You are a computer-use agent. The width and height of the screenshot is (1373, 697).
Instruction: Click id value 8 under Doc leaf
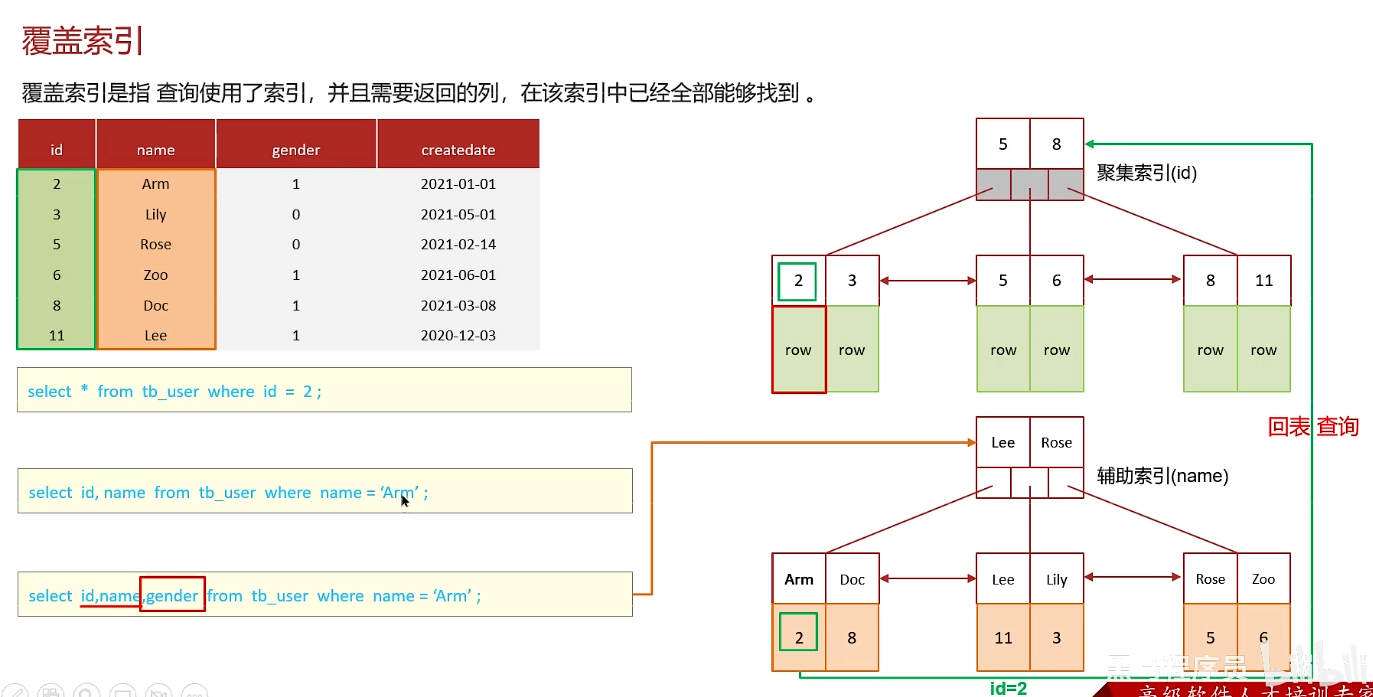tap(852, 637)
